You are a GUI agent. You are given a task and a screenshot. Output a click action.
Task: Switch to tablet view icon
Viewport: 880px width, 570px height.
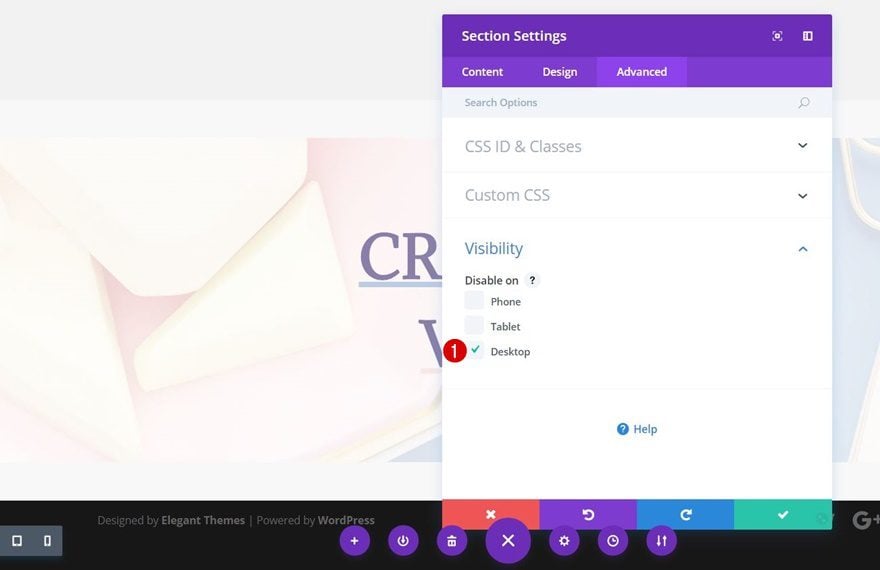pyautogui.click(x=17, y=541)
